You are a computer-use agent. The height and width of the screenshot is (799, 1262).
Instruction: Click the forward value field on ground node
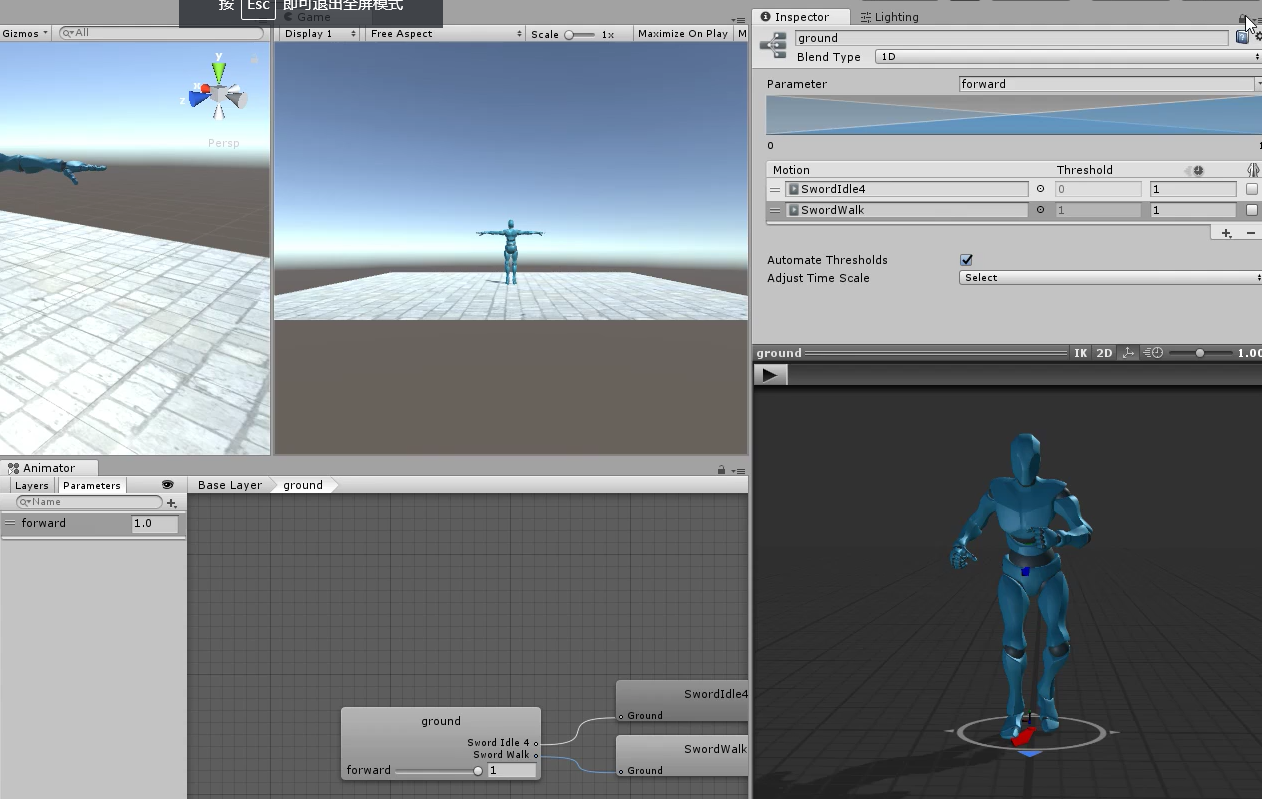tap(512, 770)
